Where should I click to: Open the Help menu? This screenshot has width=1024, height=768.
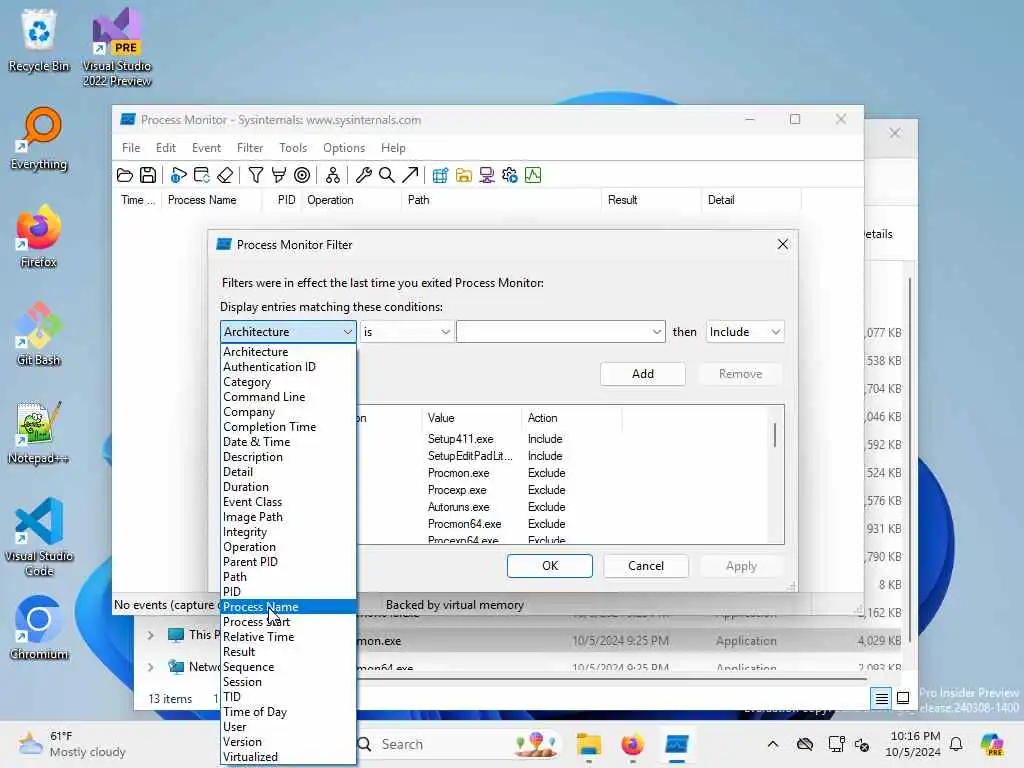tap(393, 148)
